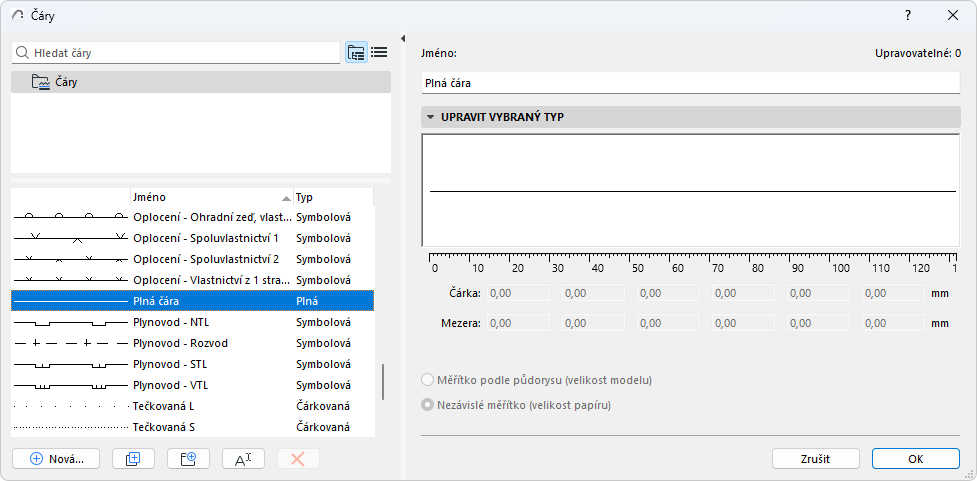Select Plynovod - Rozvod line type
Image resolution: width=977 pixels, height=481 pixels.
[x=193, y=343]
